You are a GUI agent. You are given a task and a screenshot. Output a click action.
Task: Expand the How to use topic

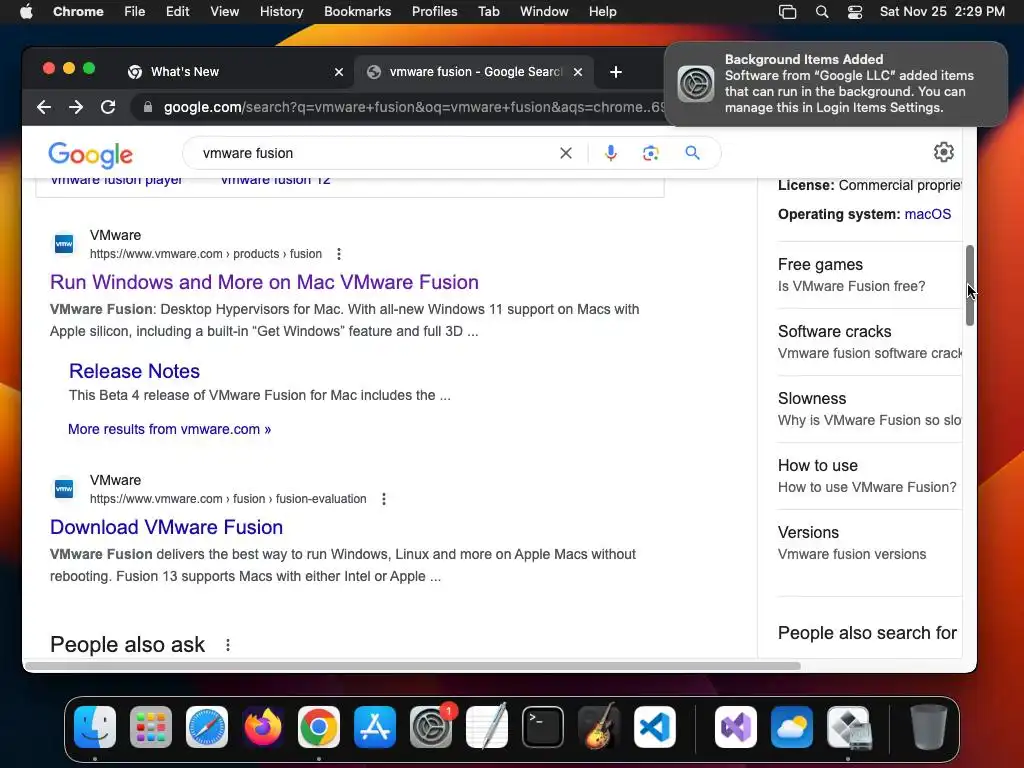coord(869,476)
